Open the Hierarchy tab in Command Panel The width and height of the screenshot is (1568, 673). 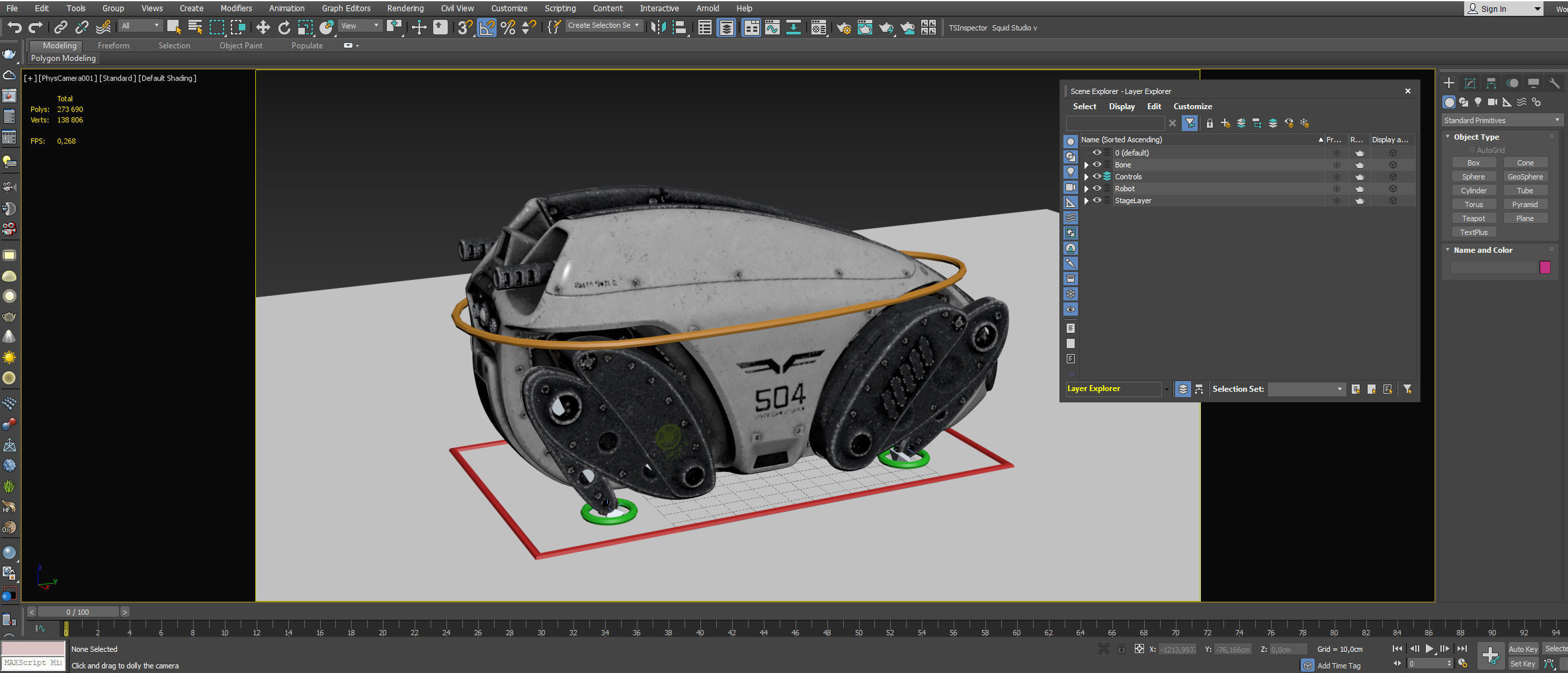[x=1491, y=83]
